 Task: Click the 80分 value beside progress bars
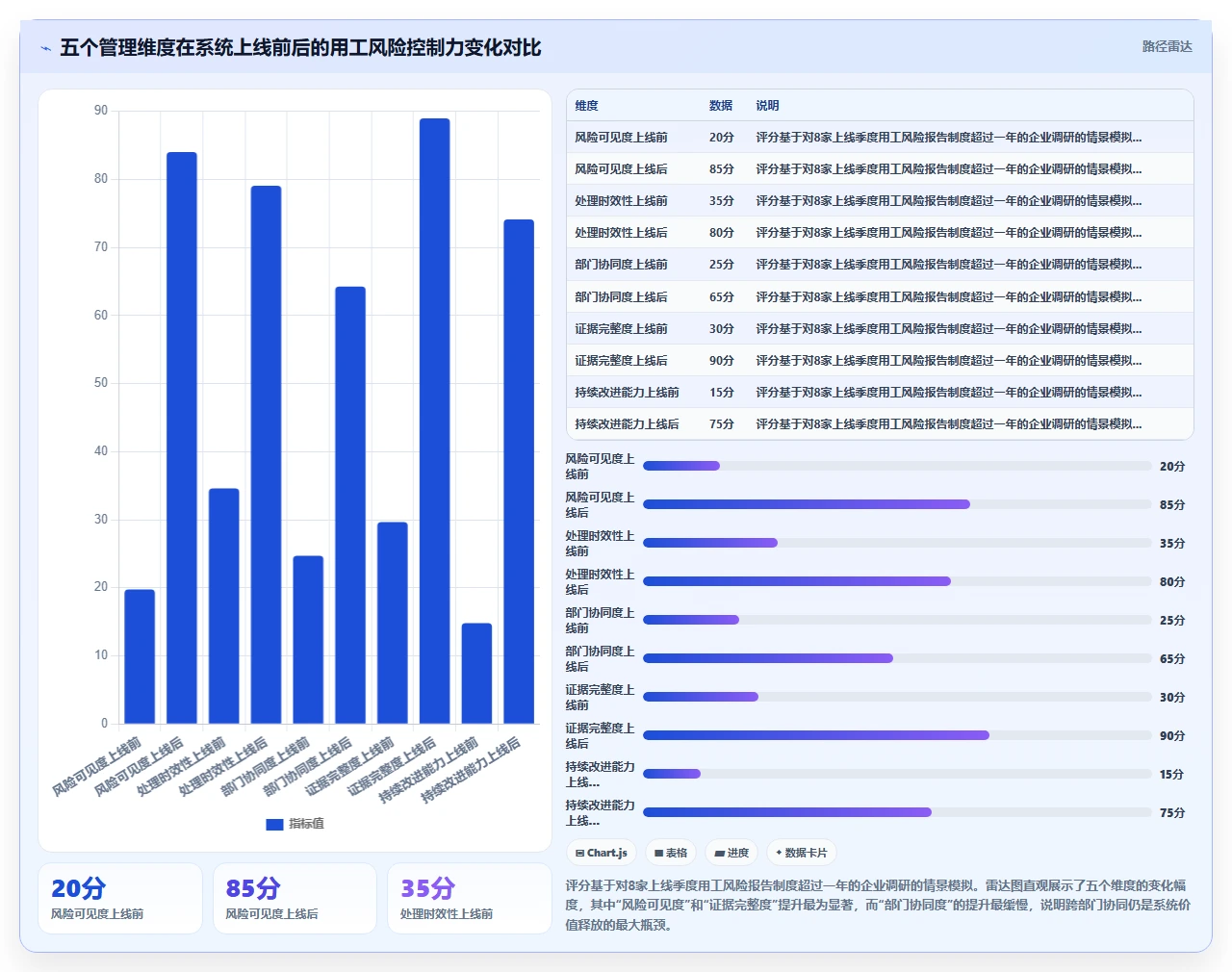pyautogui.click(x=1172, y=581)
